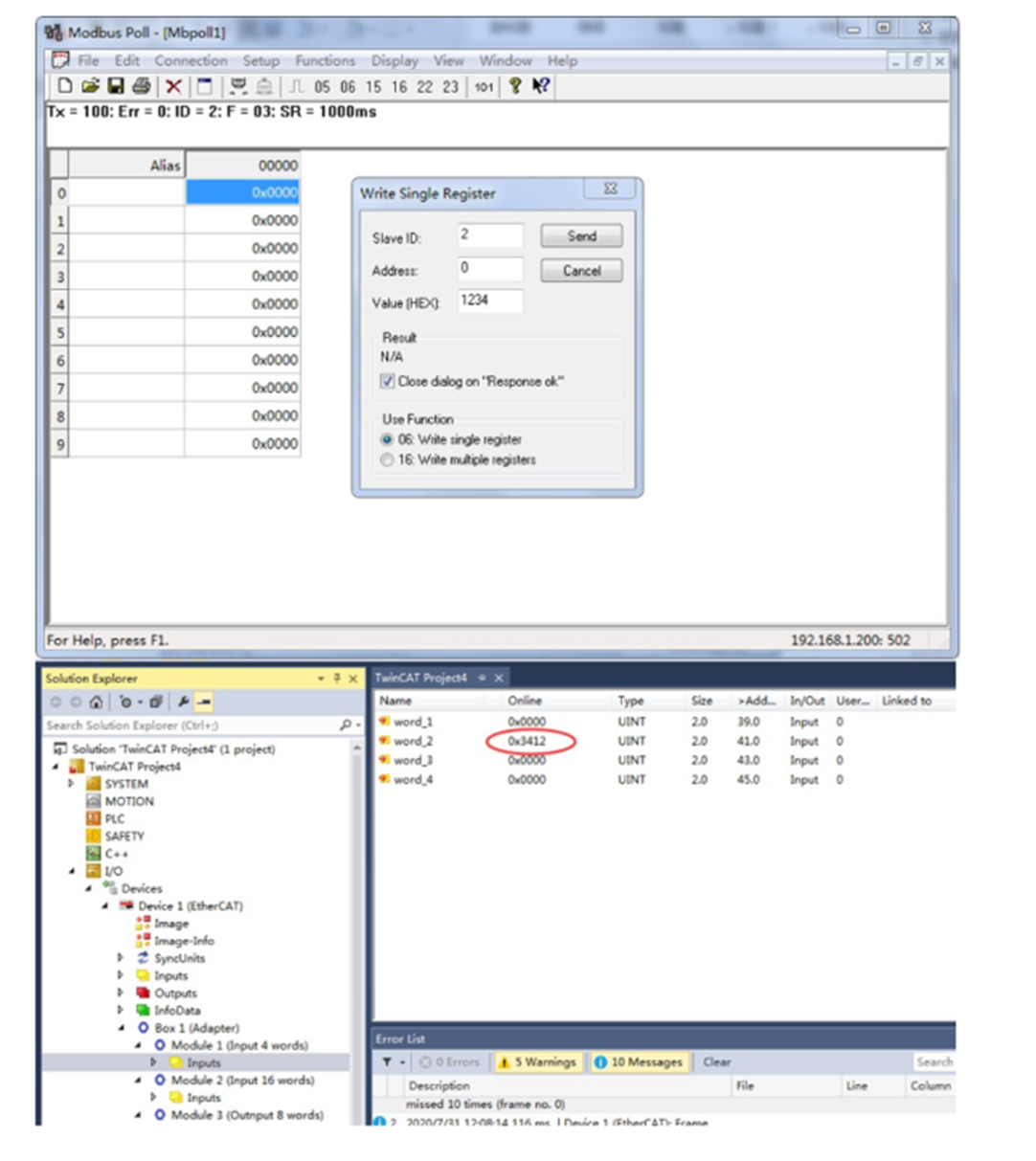Click row header 5 in register table
The width and height of the screenshot is (1036, 1161).
coord(60,332)
